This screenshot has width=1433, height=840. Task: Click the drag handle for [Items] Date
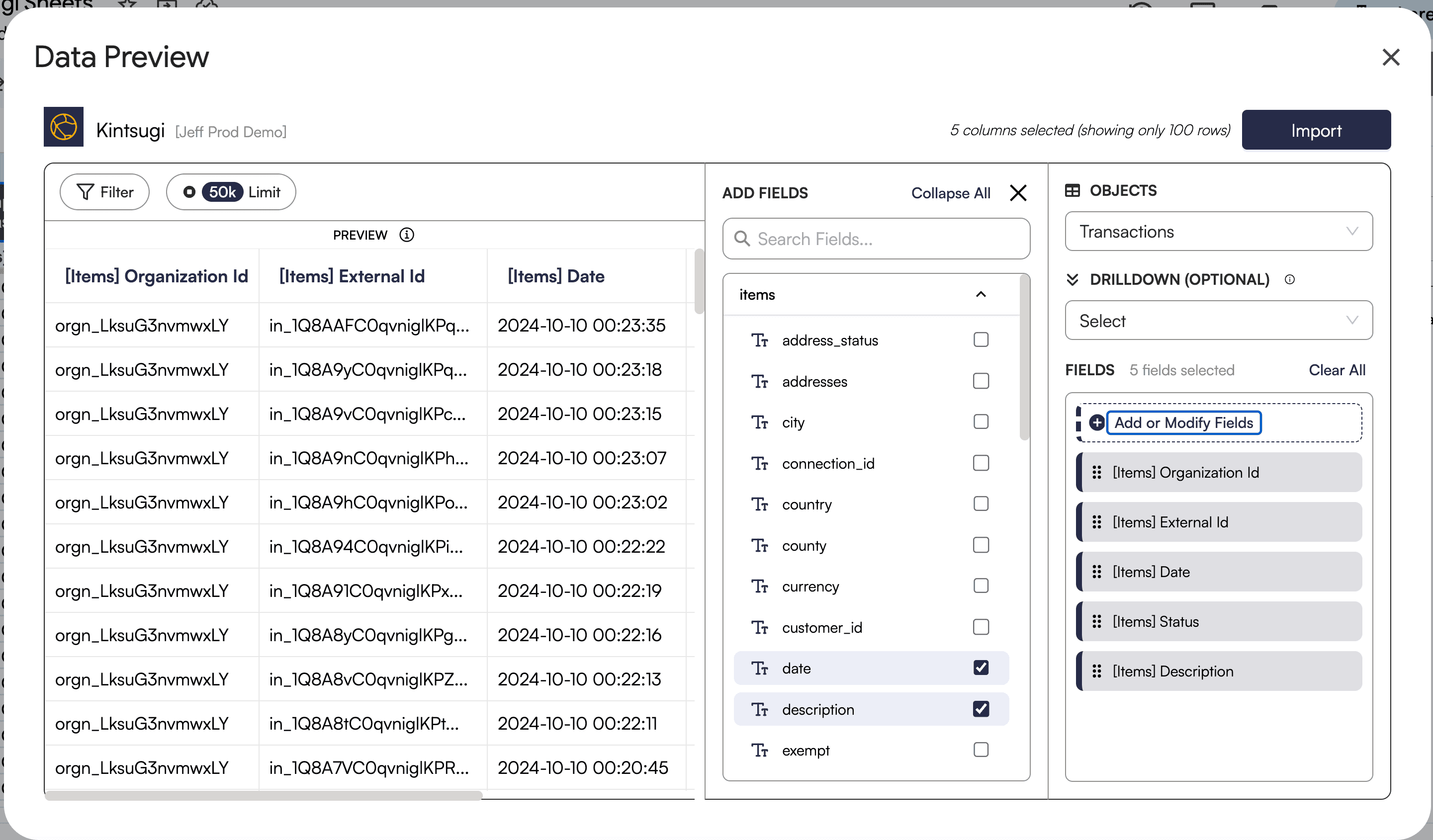pos(1097,572)
